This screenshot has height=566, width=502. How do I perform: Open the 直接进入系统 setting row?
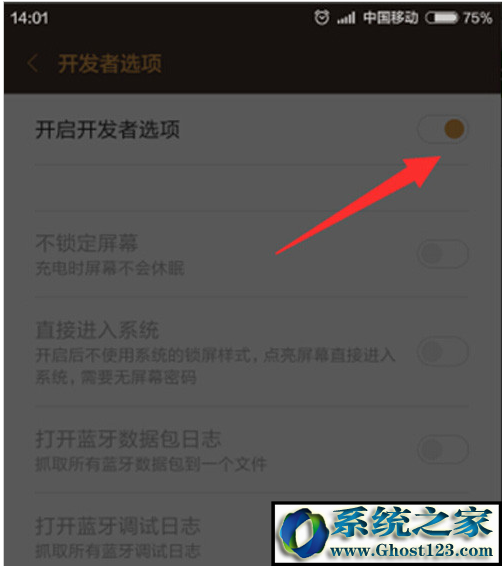click(x=252, y=352)
